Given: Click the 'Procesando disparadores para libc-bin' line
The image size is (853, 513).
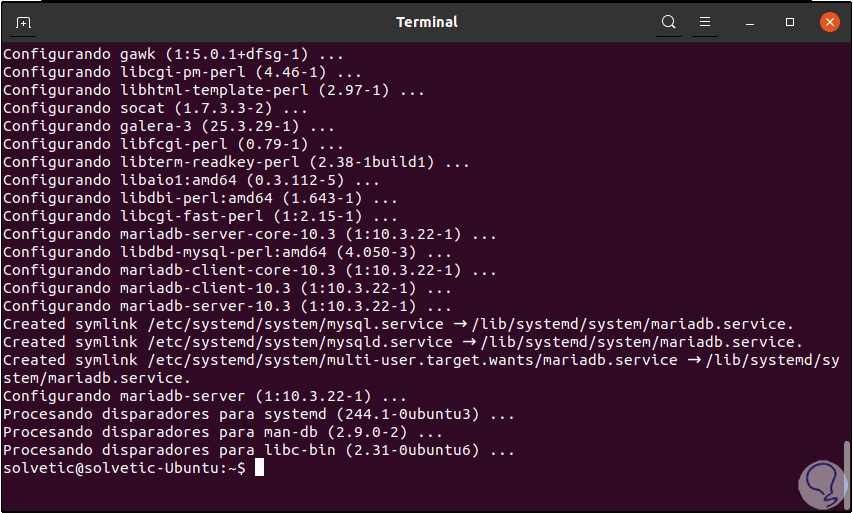Looking at the screenshot, I should pyautogui.click(x=258, y=450).
